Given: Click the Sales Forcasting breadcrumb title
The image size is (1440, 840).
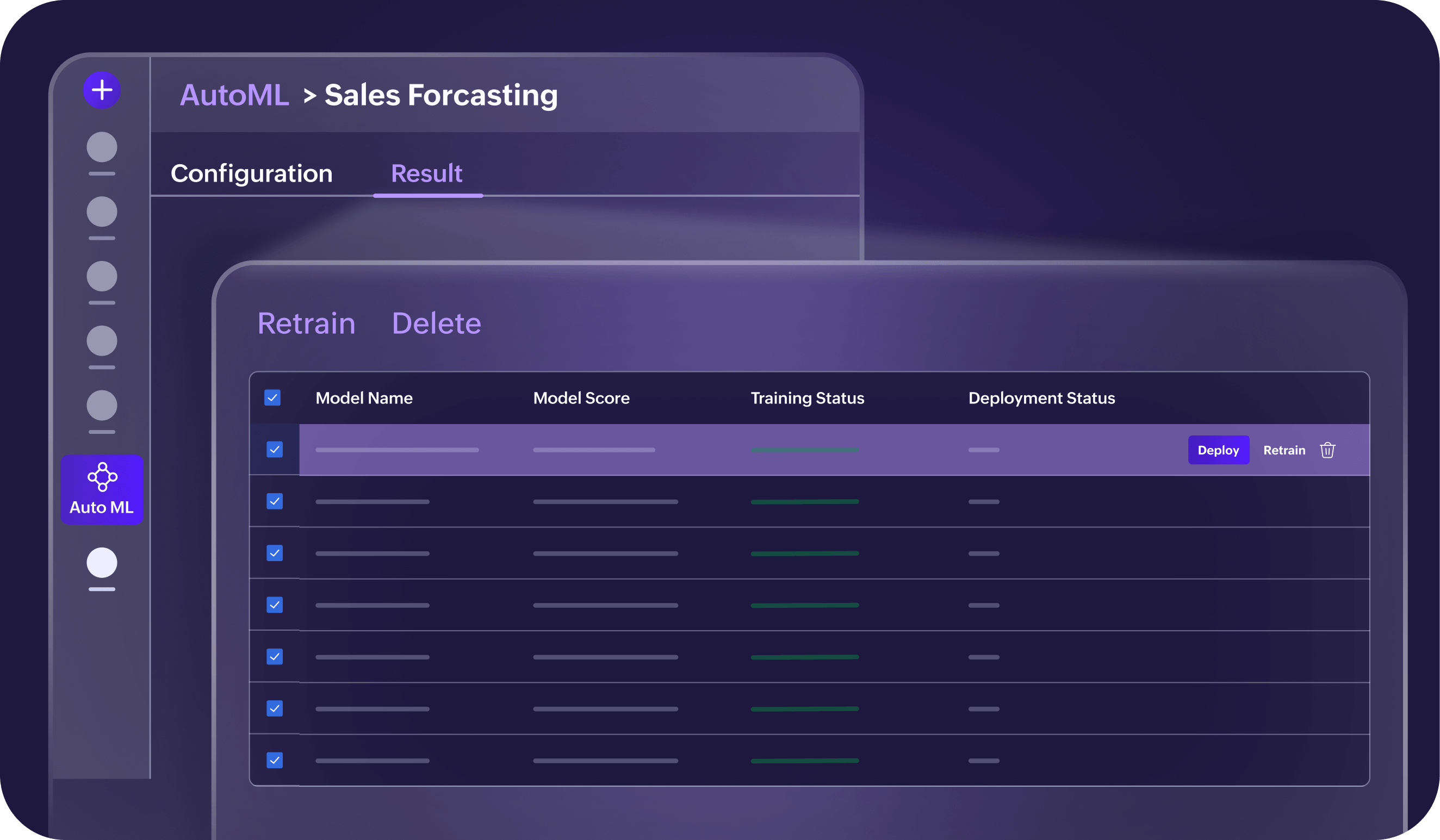Looking at the screenshot, I should pyautogui.click(x=441, y=96).
